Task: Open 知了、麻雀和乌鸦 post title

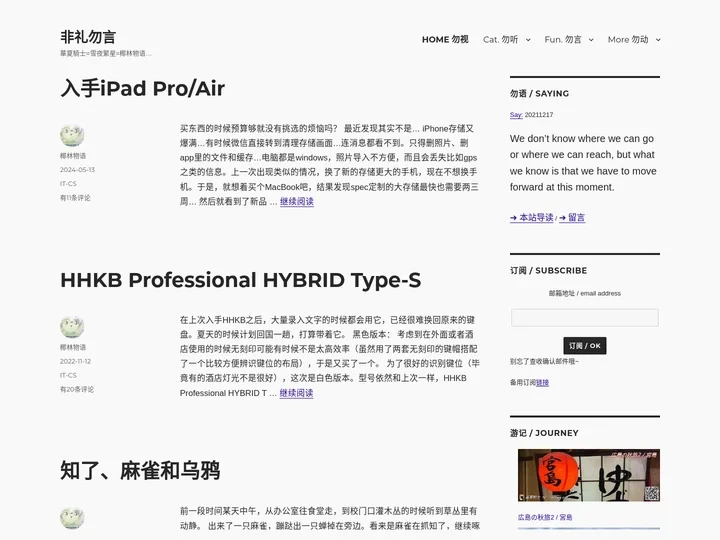Action: (x=140, y=471)
